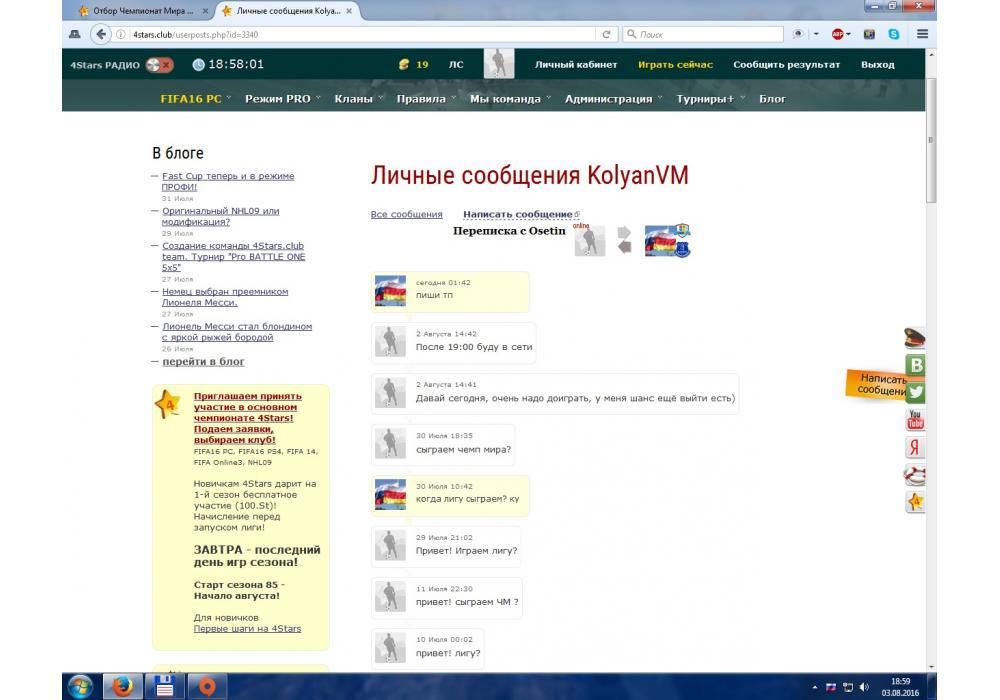Open the Блог menu item
The image size is (1000, 700).
(x=772, y=99)
